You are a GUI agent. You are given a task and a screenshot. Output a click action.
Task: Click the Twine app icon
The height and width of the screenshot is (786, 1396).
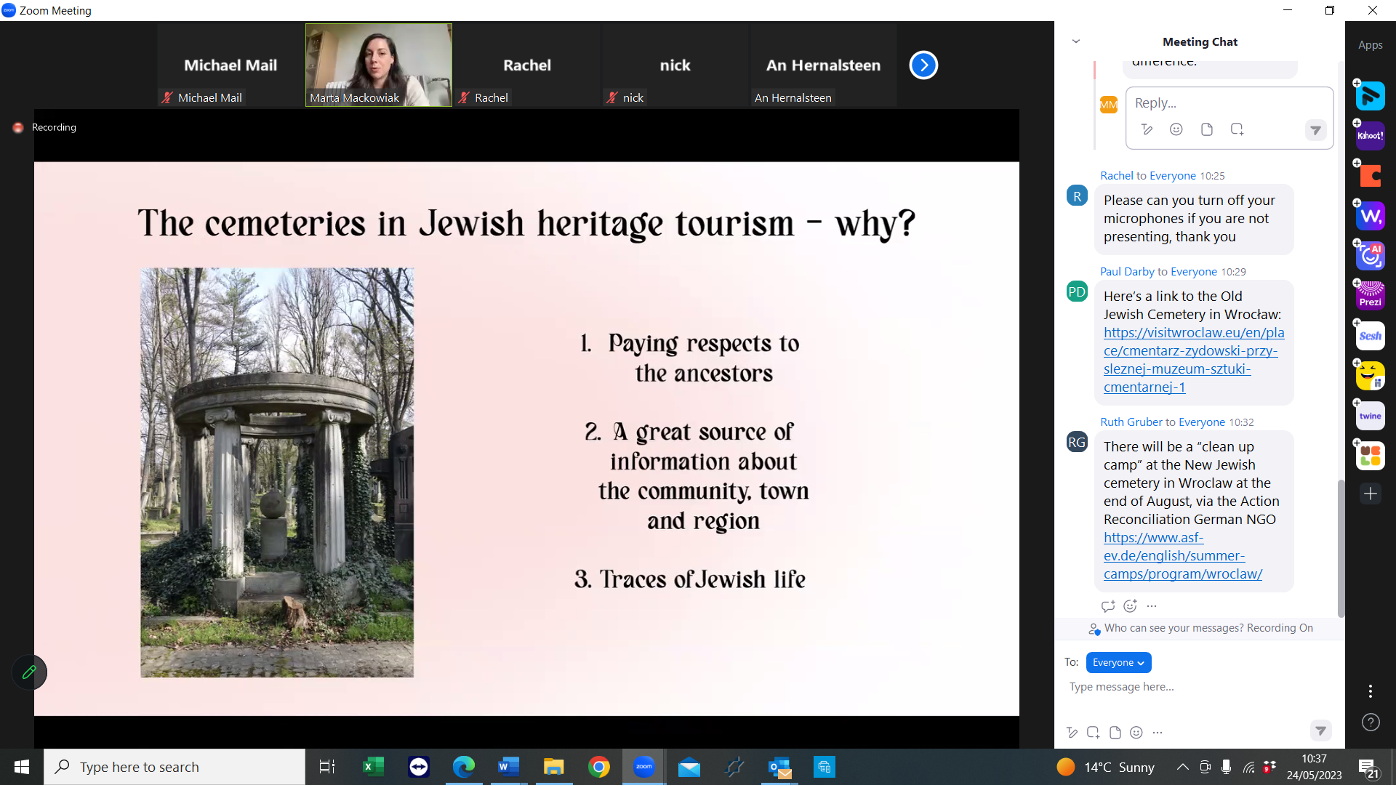[1369, 415]
